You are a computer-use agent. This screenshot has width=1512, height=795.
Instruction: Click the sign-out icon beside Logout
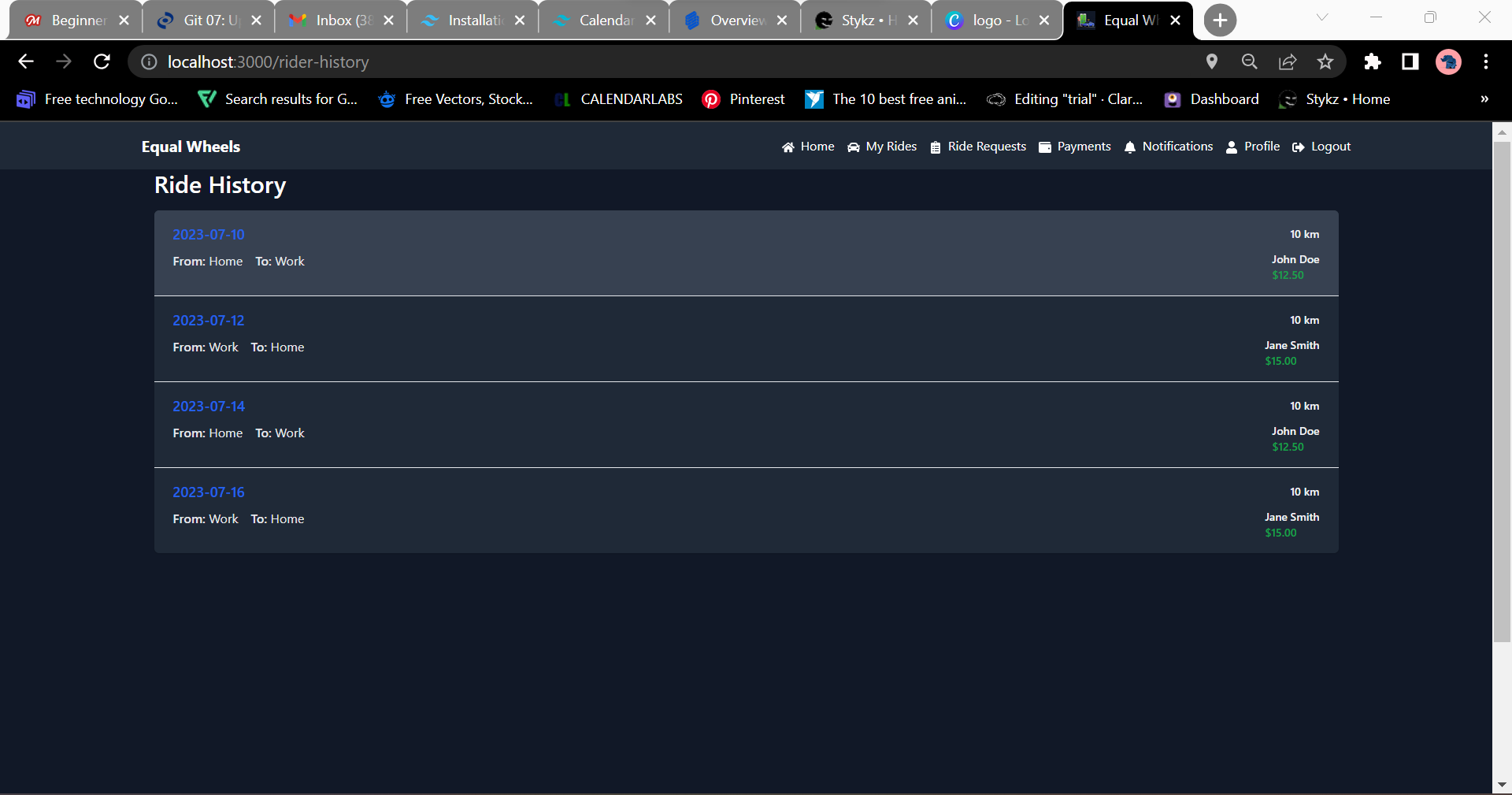pyautogui.click(x=1299, y=147)
